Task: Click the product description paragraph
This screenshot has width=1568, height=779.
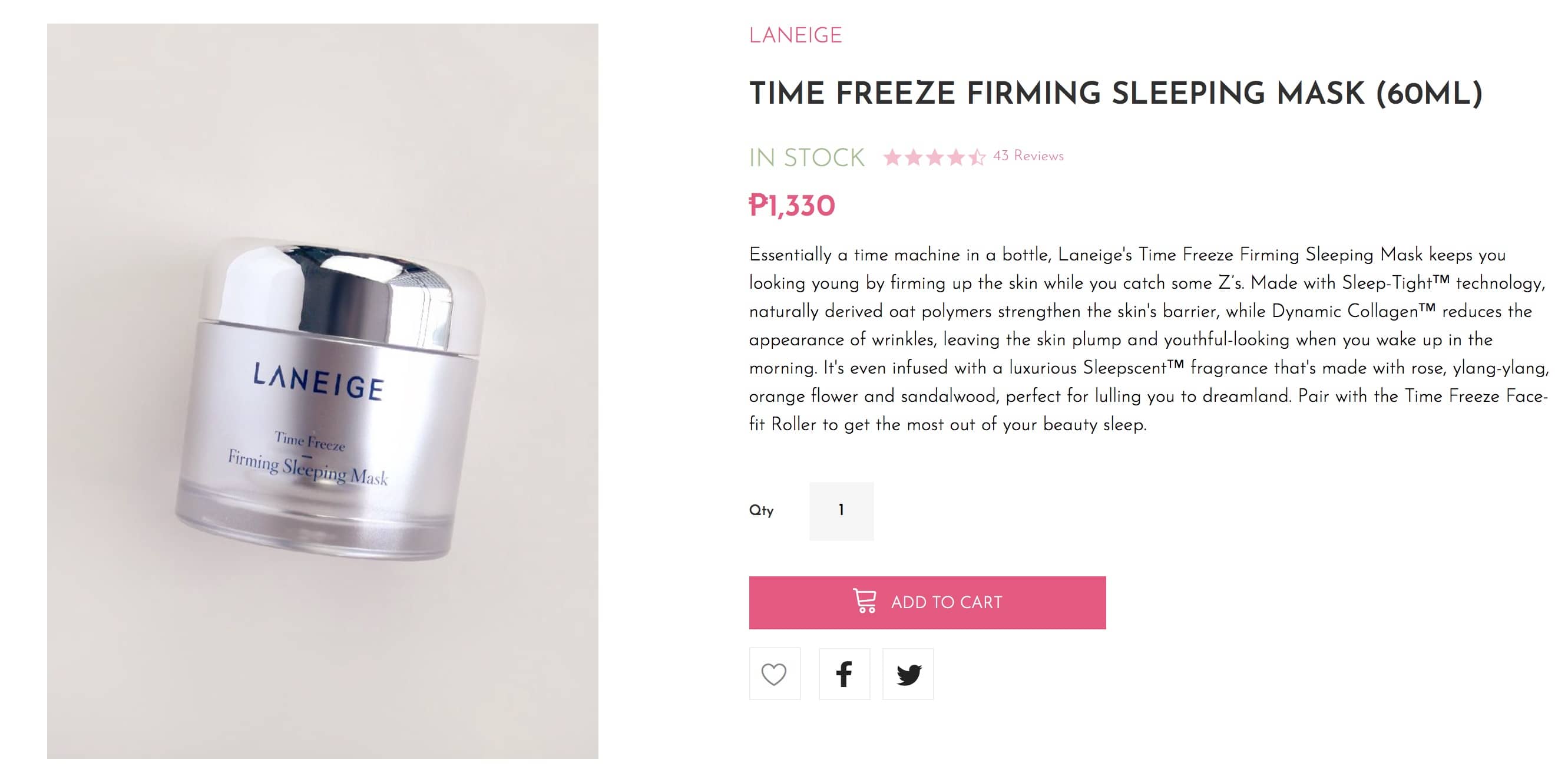Action: pyautogui.click(x=1147, y=339)
